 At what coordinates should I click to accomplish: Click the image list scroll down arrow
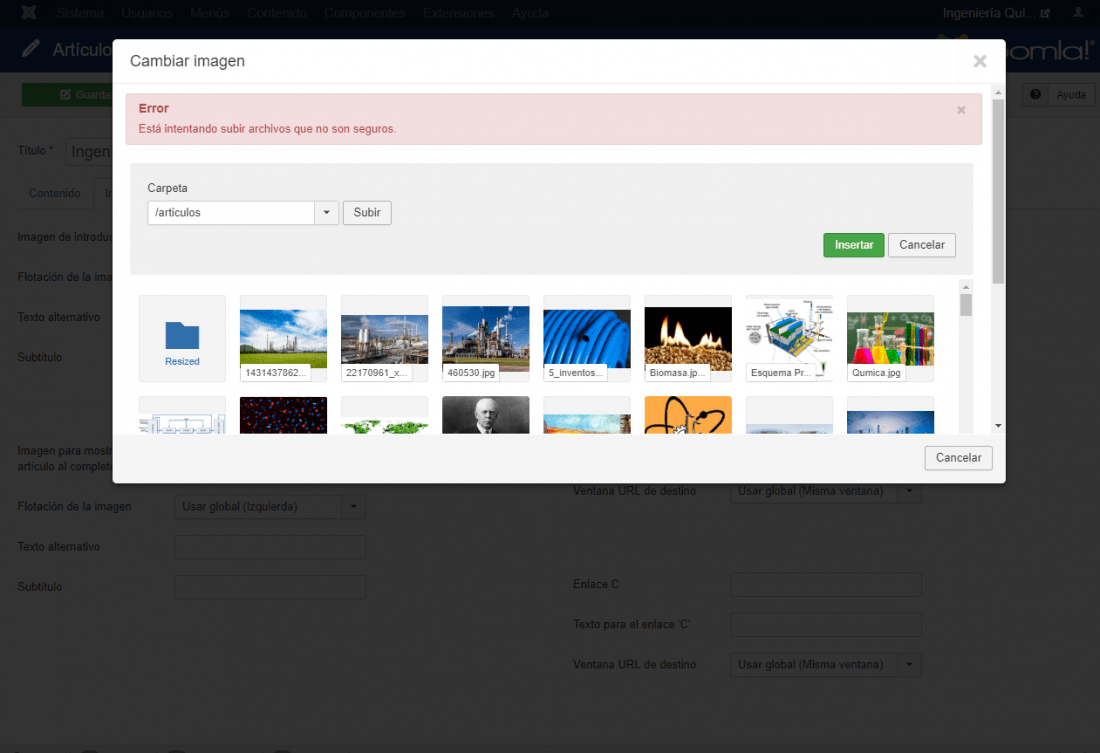tap(998, 426)
